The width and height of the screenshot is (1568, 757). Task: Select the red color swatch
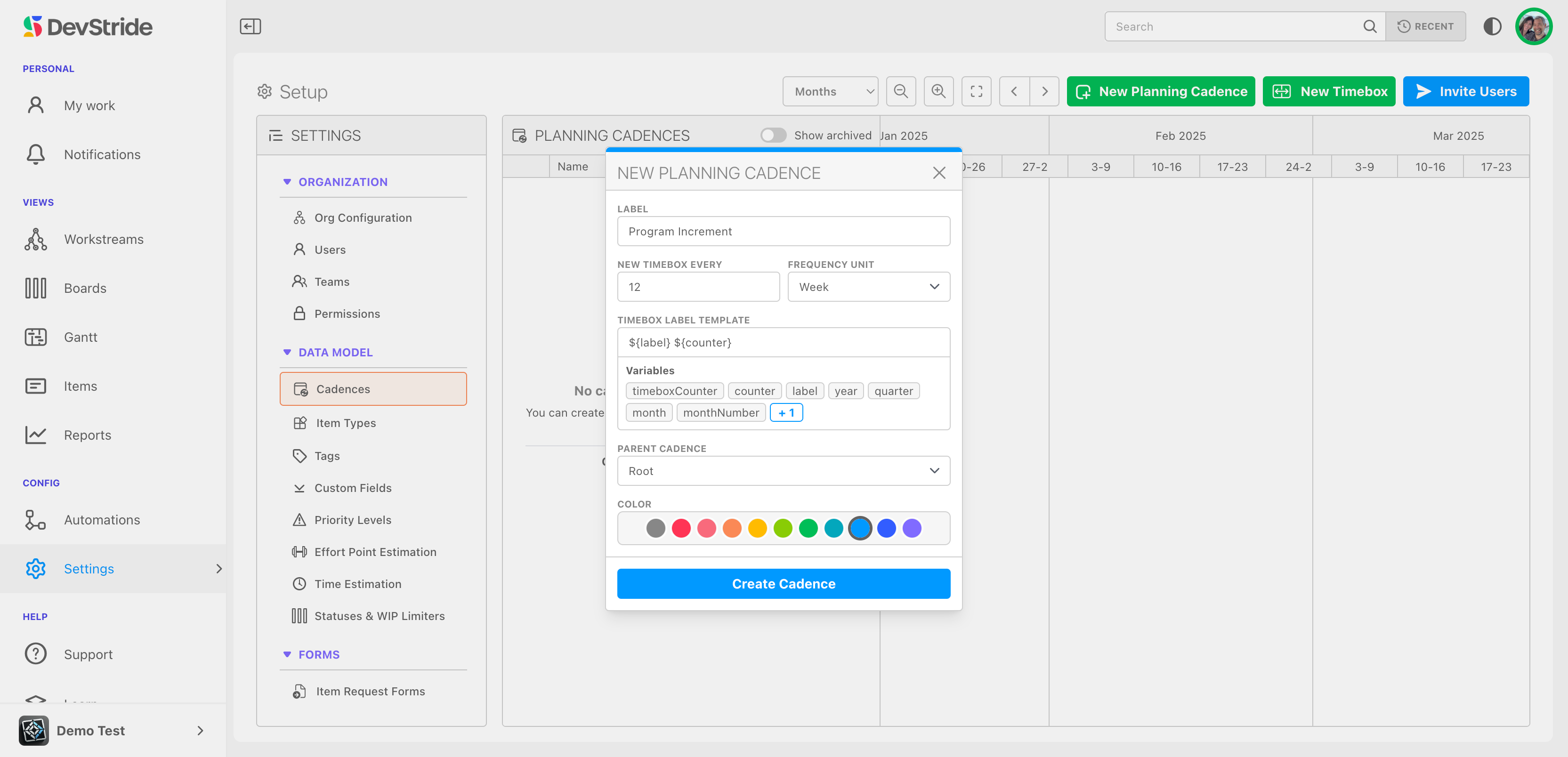point(680,528)
